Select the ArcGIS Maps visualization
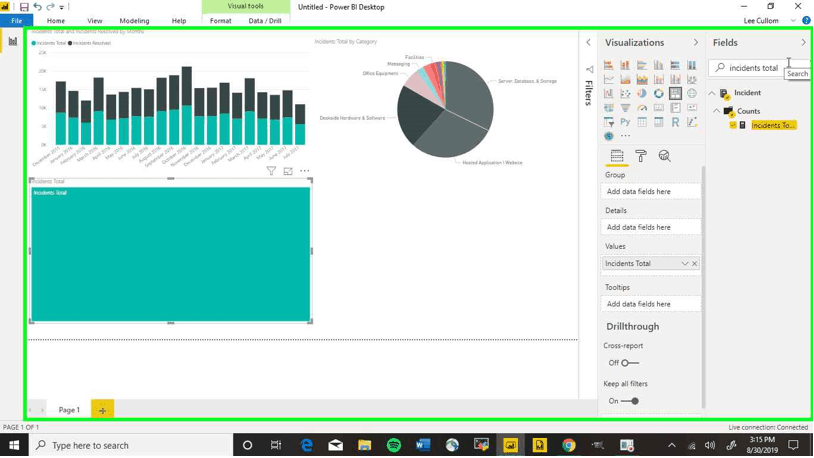Viewport: 814px width, 458px height. click(608, 136)
